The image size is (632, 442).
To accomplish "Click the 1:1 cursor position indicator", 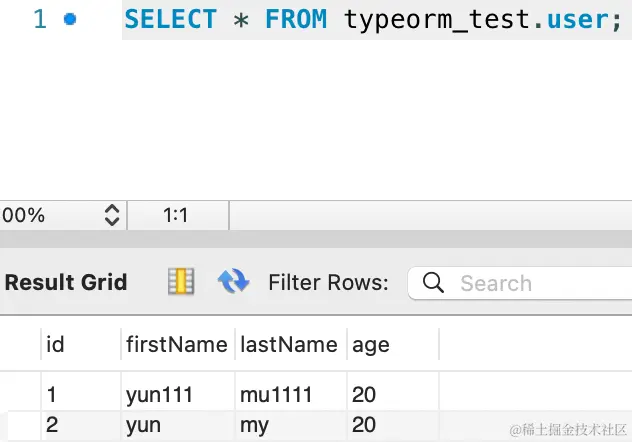I will pyautogui.click(x=175, y=214).
